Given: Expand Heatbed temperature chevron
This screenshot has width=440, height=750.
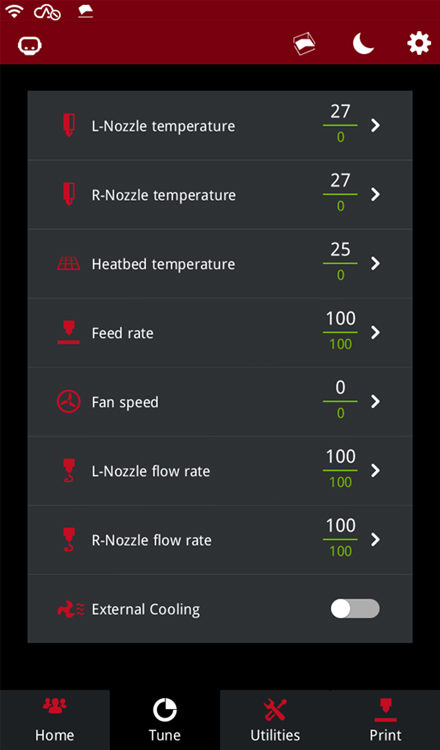Looking at the screenshot, I should pyautogui.click(x=376, y=264).
